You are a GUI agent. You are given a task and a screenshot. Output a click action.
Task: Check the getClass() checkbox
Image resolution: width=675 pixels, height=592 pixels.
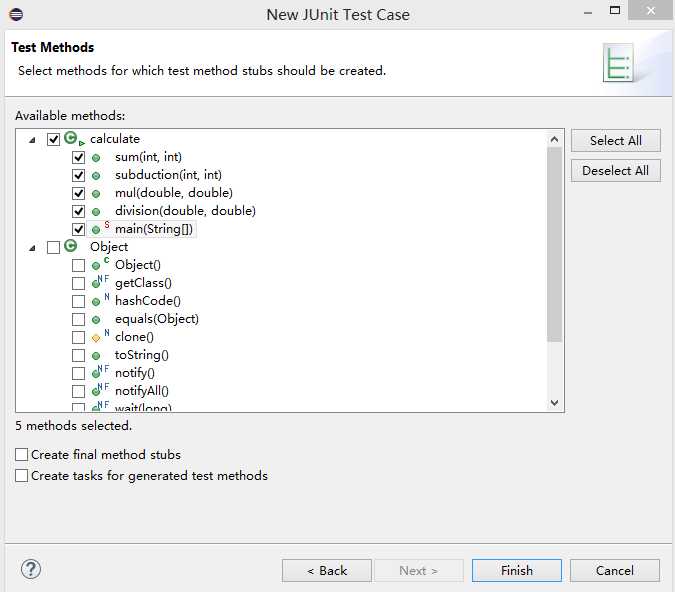tap(78, 283)
